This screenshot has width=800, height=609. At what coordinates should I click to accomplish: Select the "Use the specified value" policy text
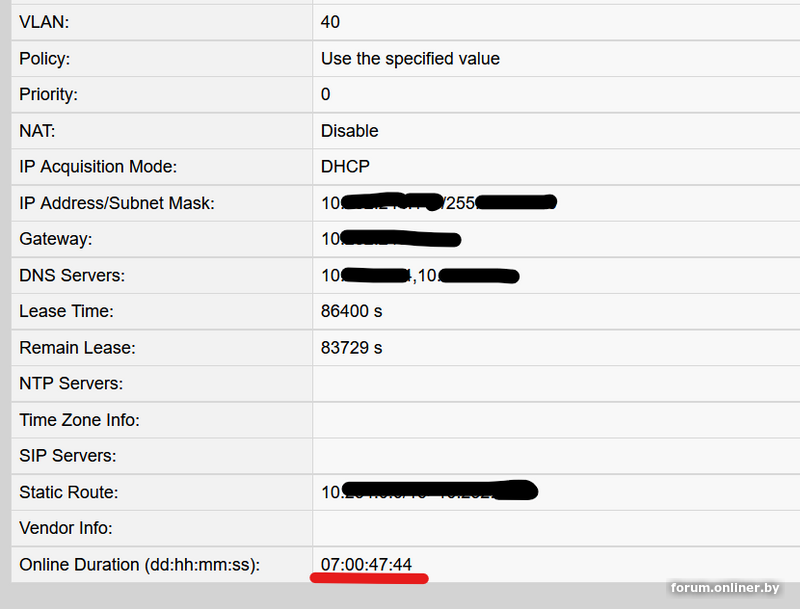pos(410,58)
